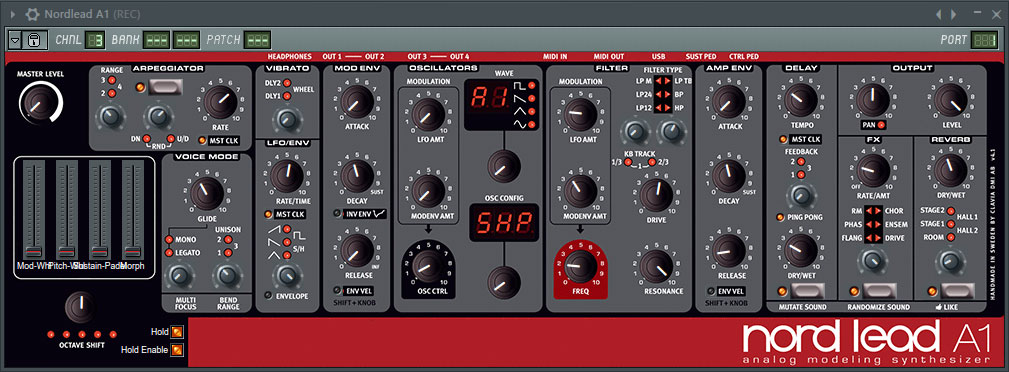Click the INV ENV button
The height and width of the screenshot is (372, 1009).
365,213
